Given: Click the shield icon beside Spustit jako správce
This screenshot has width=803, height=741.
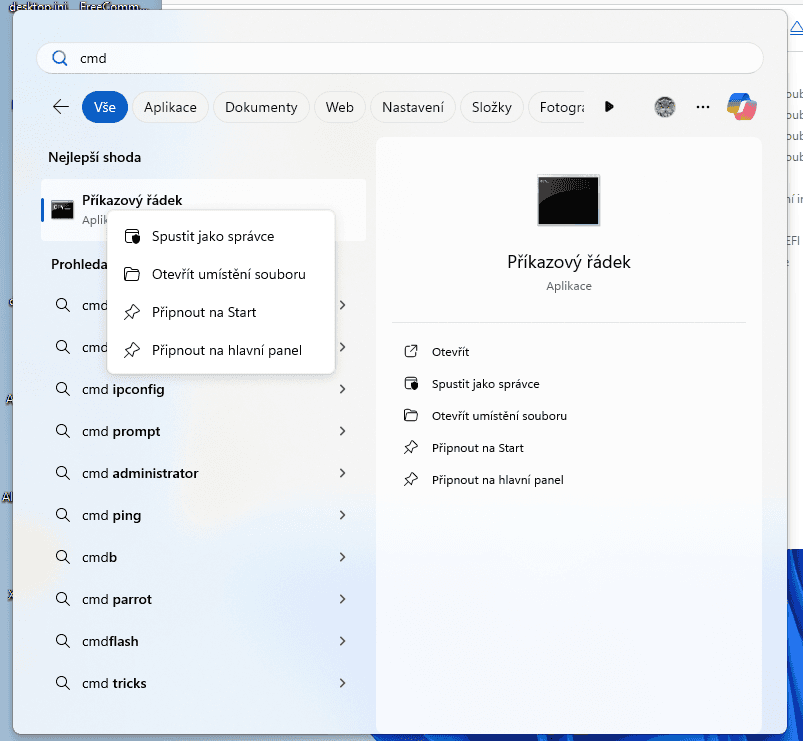Looking at the screenshot, I should tap(131, 236).
